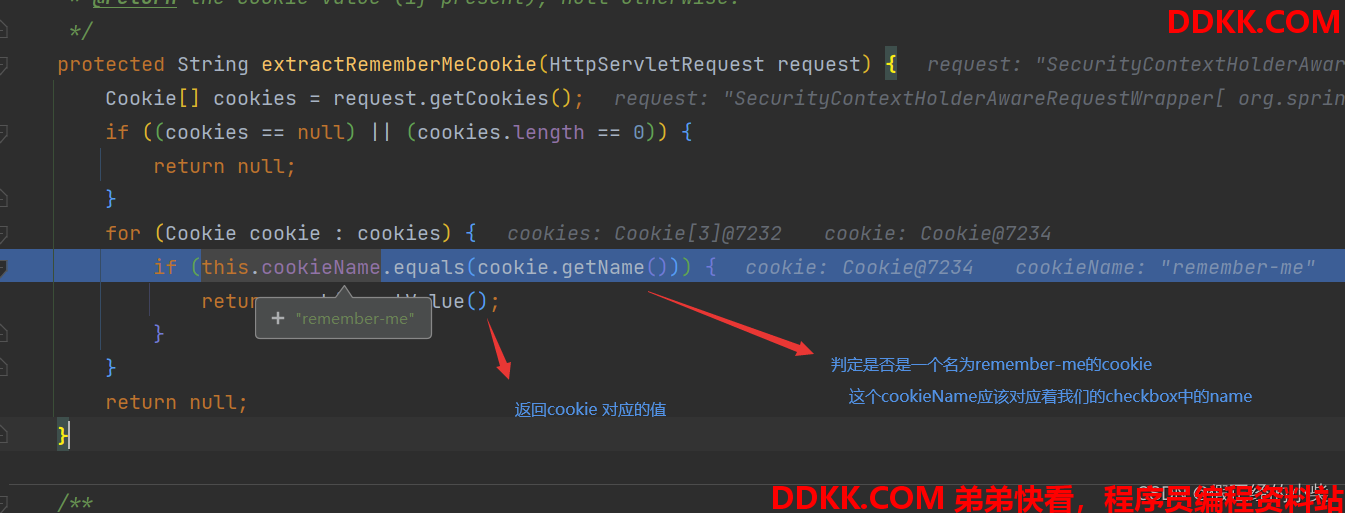Click the fold end marker after return null block
The width and height of the screenshot is (1345, 513).
tap(3, 200)
